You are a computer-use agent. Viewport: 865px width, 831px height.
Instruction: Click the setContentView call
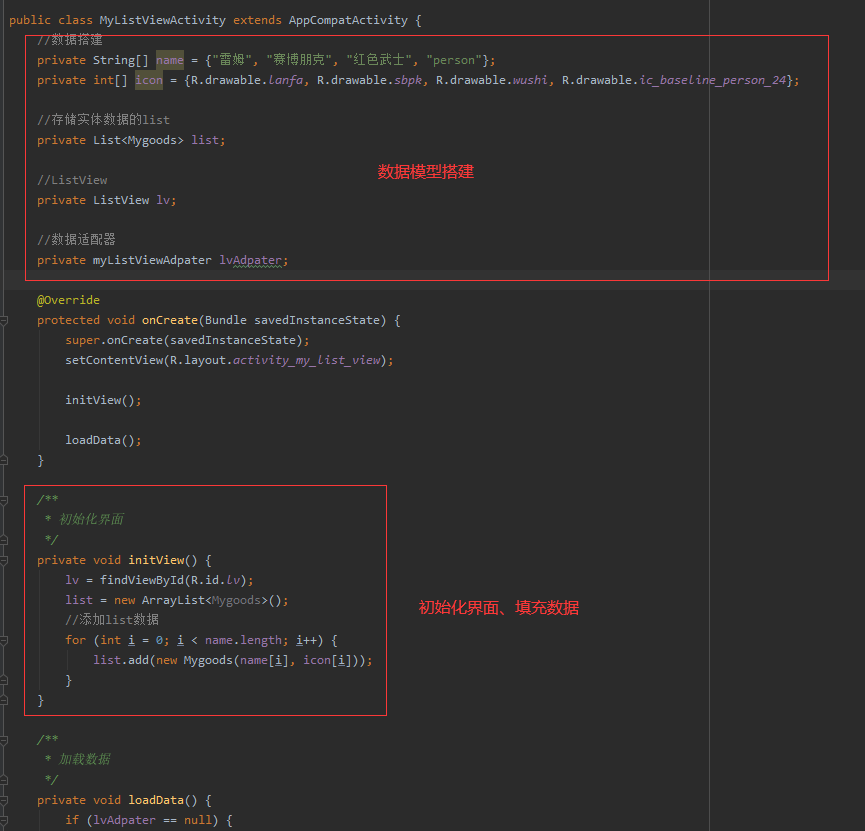(x=114, y=360)
